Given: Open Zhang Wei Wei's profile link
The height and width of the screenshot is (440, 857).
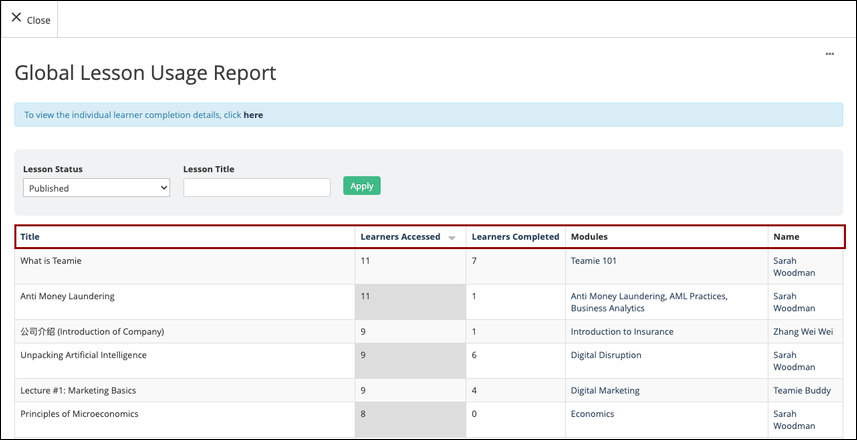Looking at the screenshot, I should pos(803,331).
